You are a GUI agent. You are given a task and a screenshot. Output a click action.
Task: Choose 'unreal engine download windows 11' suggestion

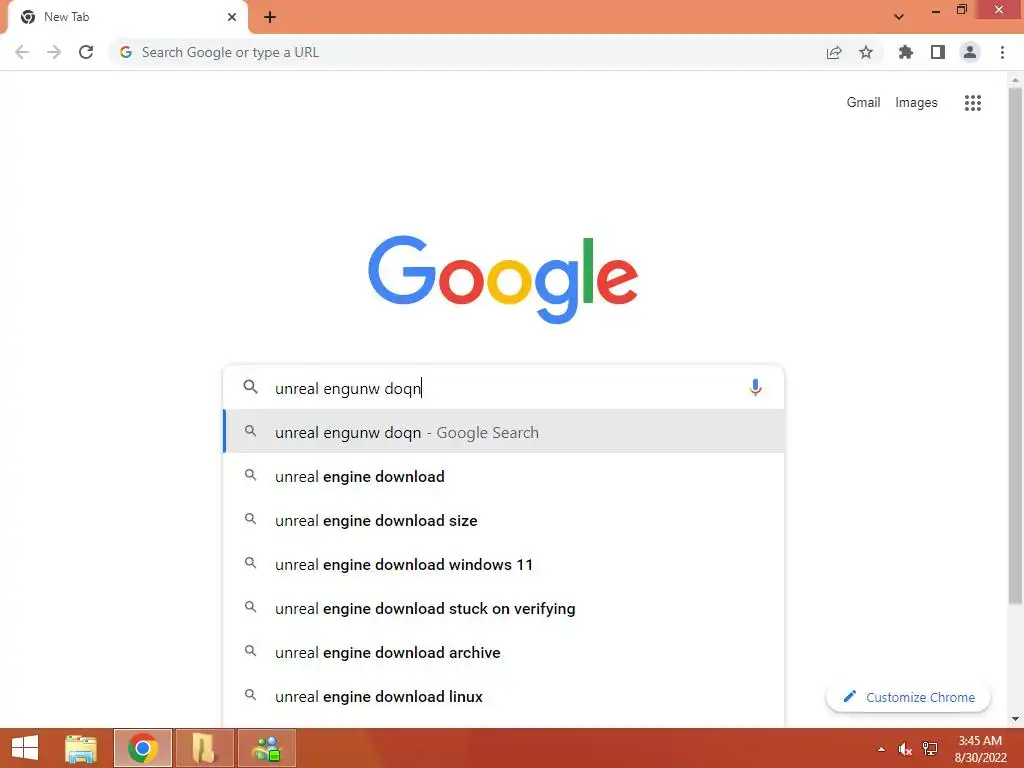tap(504, 564)
